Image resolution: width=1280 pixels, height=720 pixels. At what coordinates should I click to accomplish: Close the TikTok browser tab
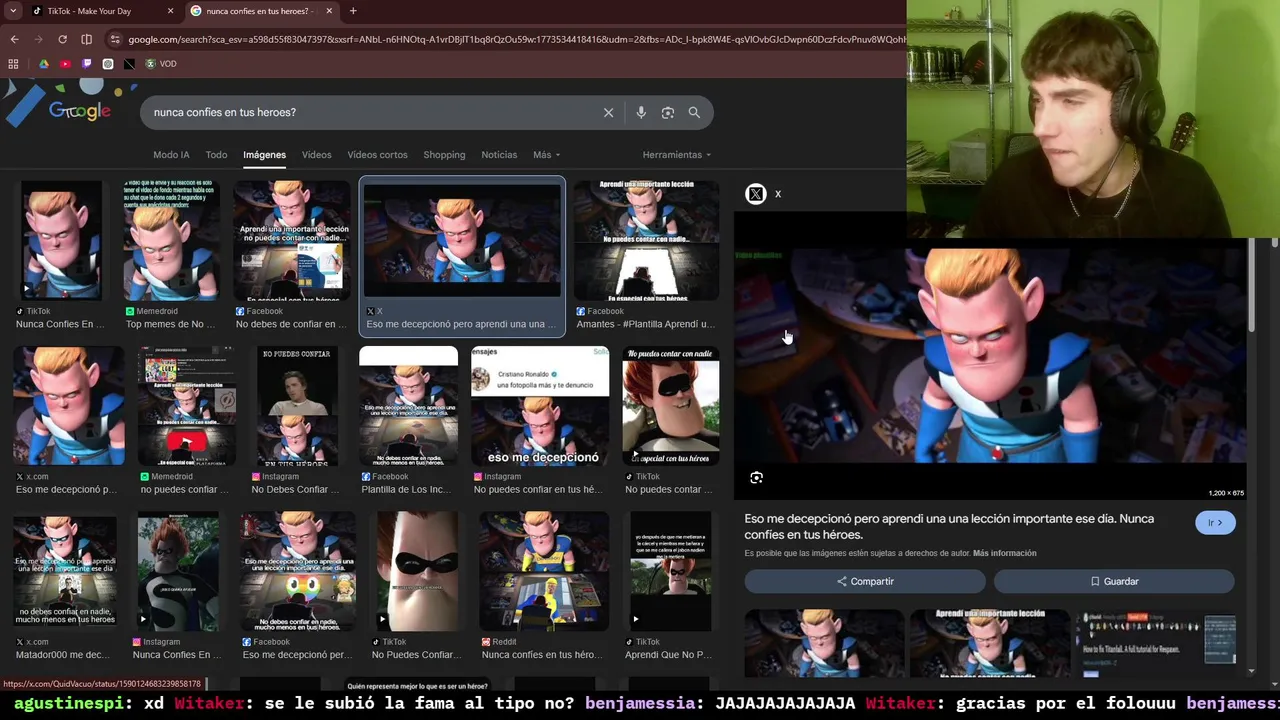(170, 11)
